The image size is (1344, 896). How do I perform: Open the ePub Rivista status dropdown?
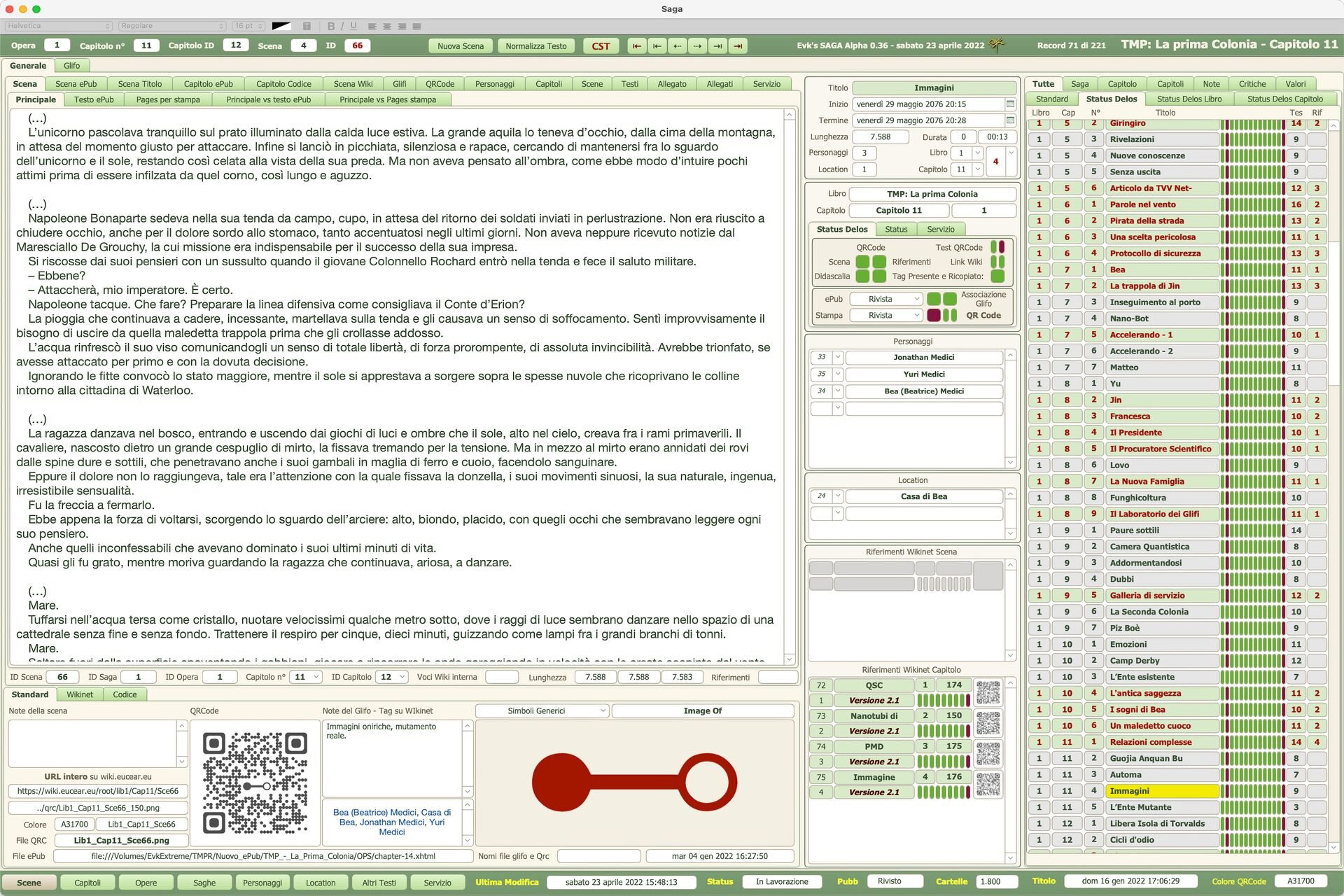[x=887, y=299]
